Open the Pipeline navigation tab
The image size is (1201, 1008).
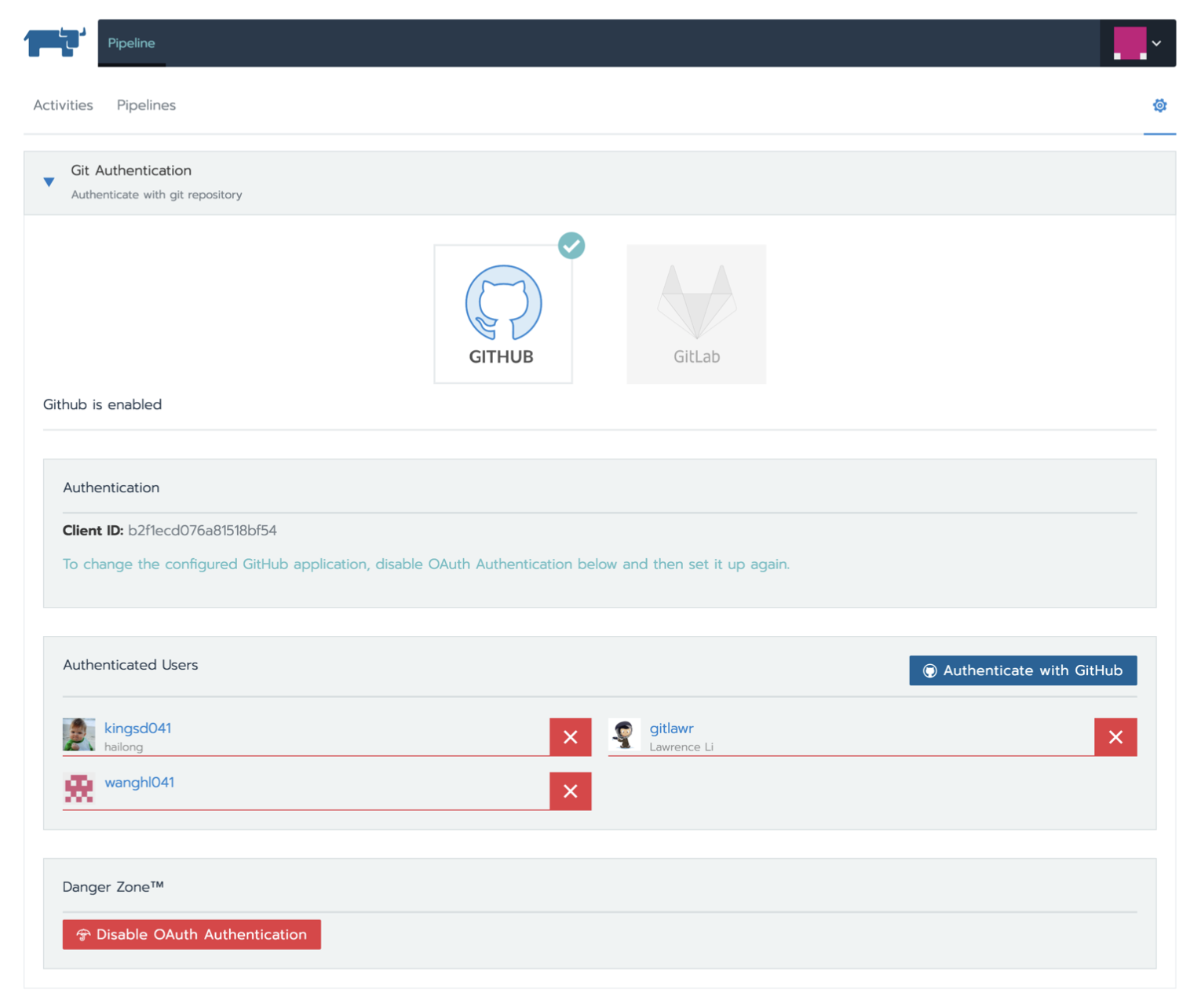[131, 43]
